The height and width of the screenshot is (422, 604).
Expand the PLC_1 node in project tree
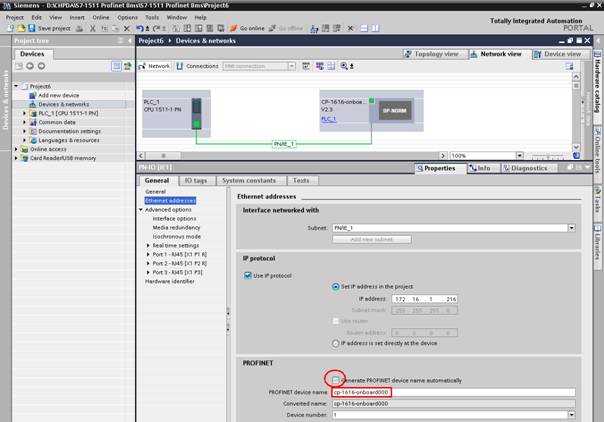(x=25, y=113)
